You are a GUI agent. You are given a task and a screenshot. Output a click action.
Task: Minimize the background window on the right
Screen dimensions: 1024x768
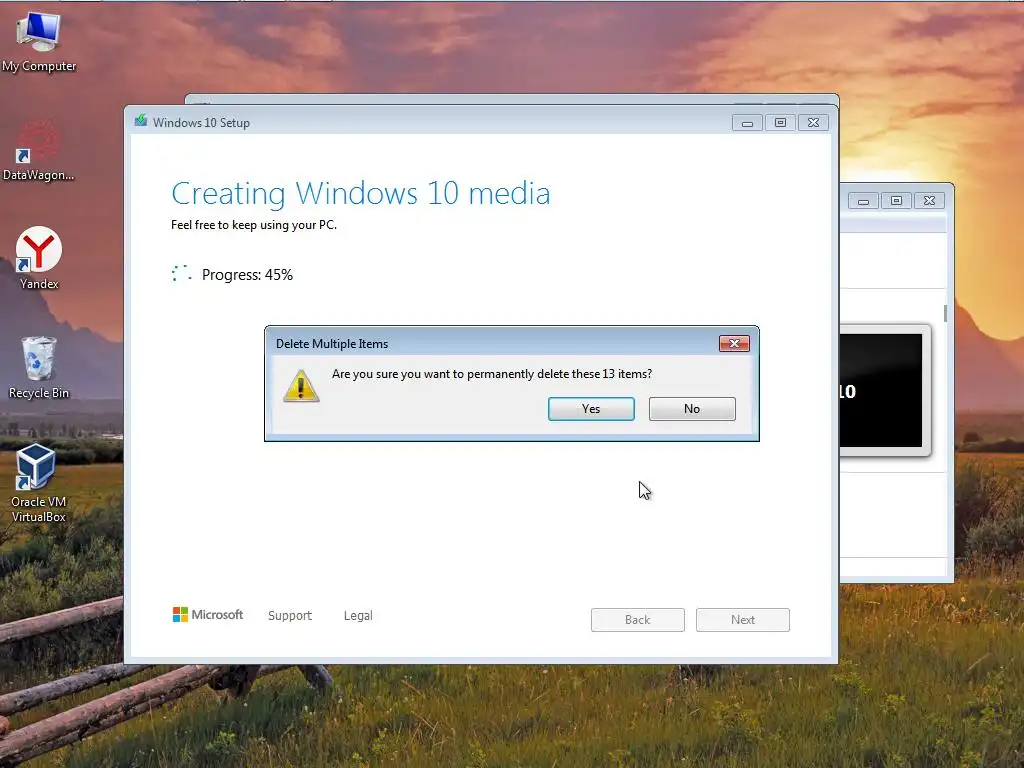pyautogui.click(x=863, y=201)
